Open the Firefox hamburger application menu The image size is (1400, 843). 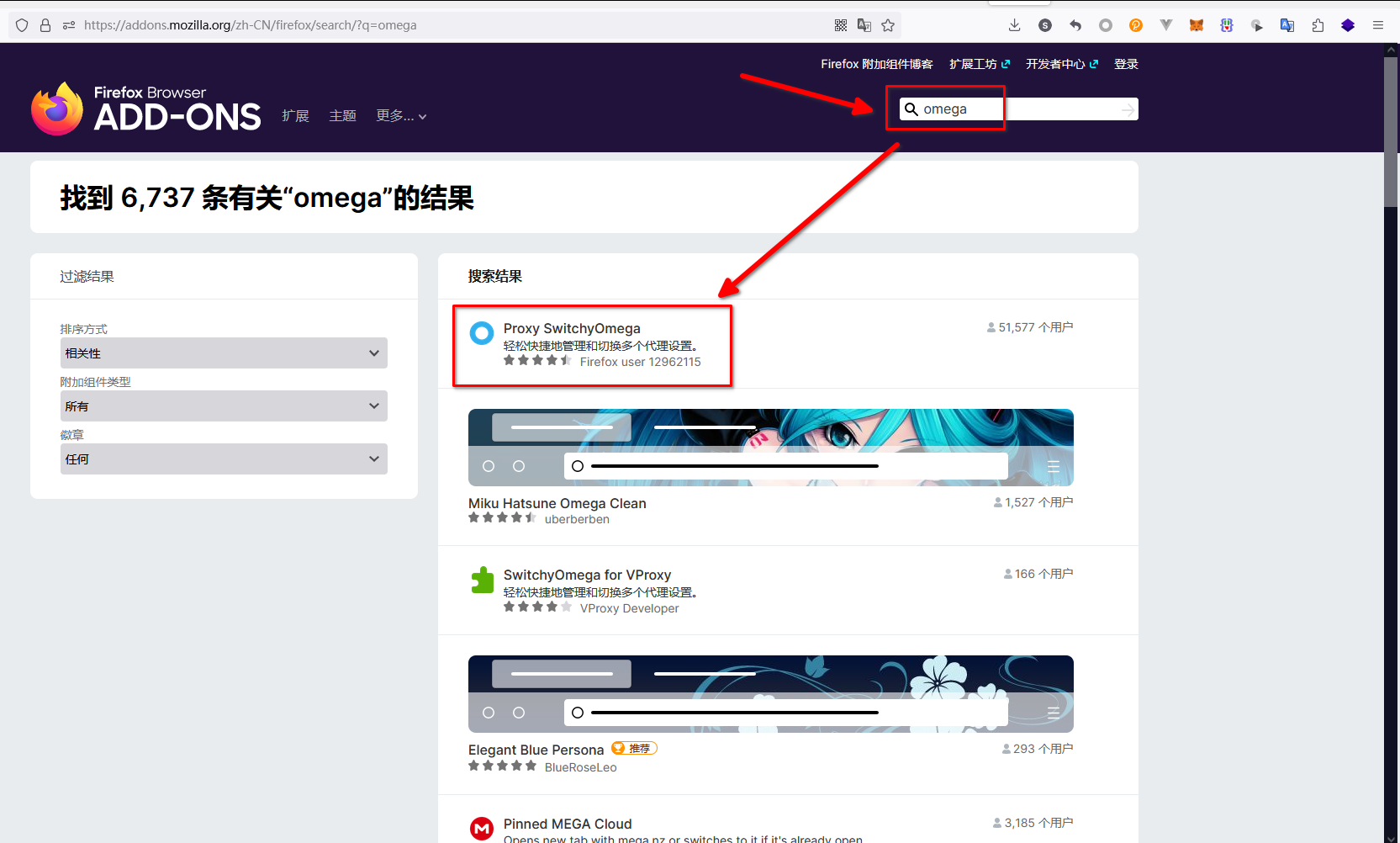pyautogui.click(x=1378, y=25)
